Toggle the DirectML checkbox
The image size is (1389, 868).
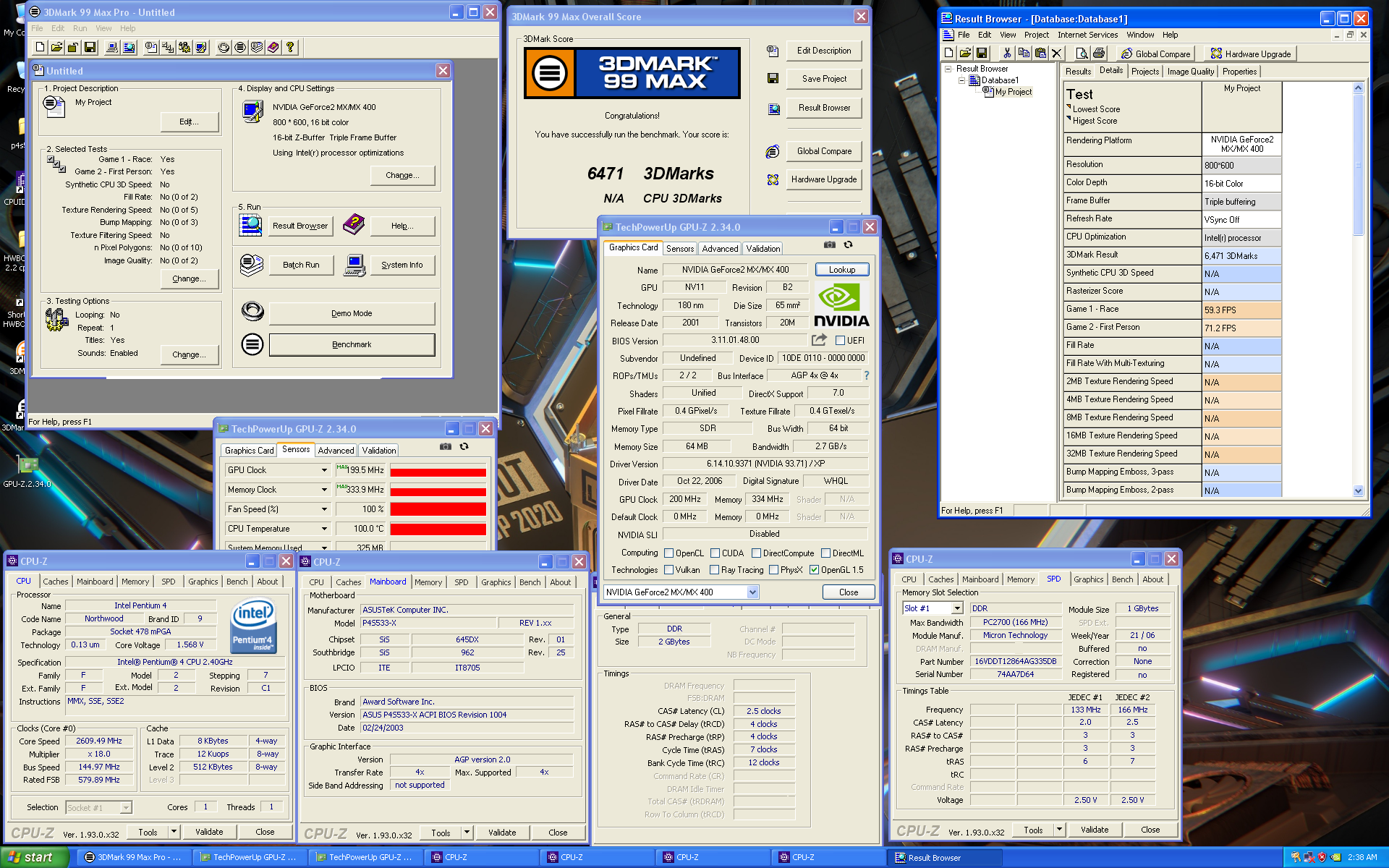click(x=825, y=553)
